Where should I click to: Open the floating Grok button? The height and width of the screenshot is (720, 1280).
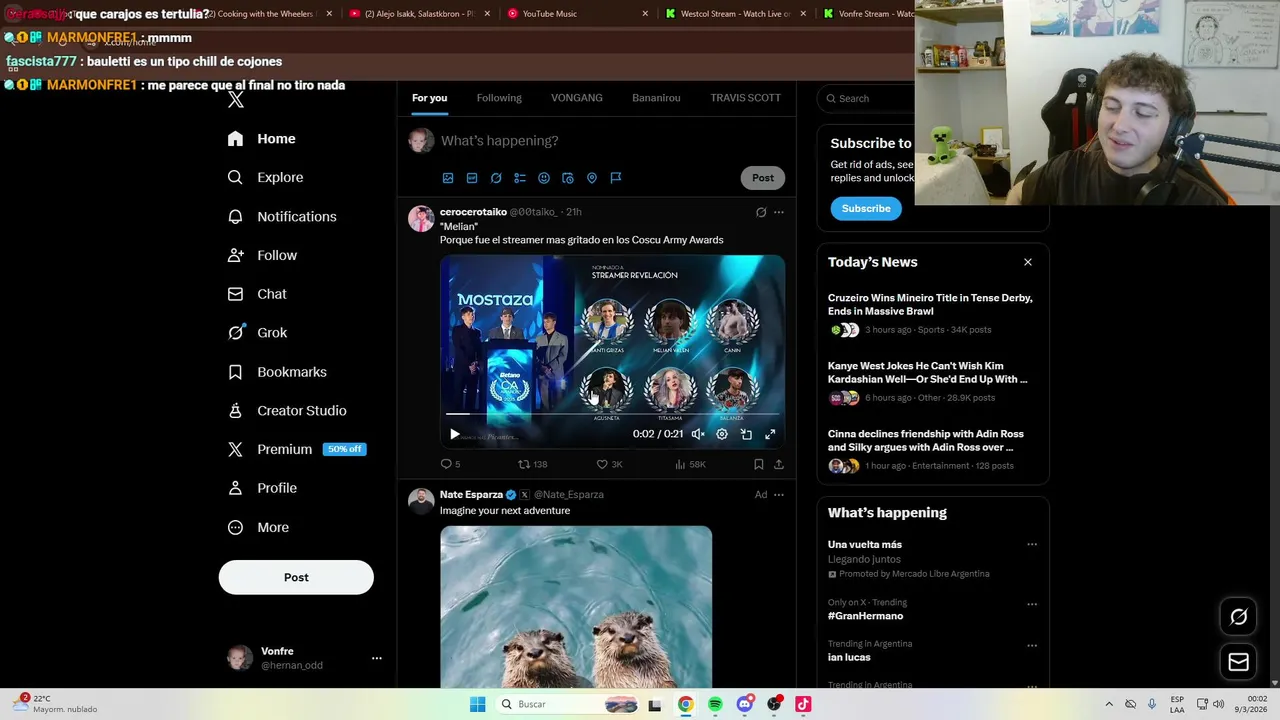coord(1238,617)
